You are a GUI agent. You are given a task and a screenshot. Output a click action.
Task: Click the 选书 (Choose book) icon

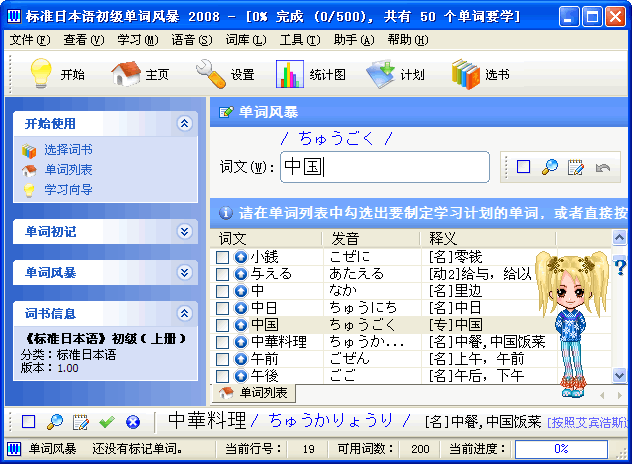point(466,74)
